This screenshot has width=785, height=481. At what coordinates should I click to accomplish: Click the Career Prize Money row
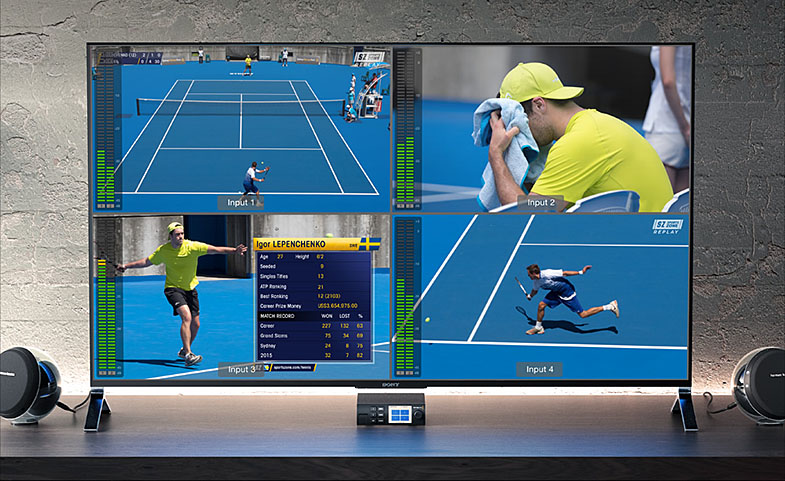pos(314,306)
